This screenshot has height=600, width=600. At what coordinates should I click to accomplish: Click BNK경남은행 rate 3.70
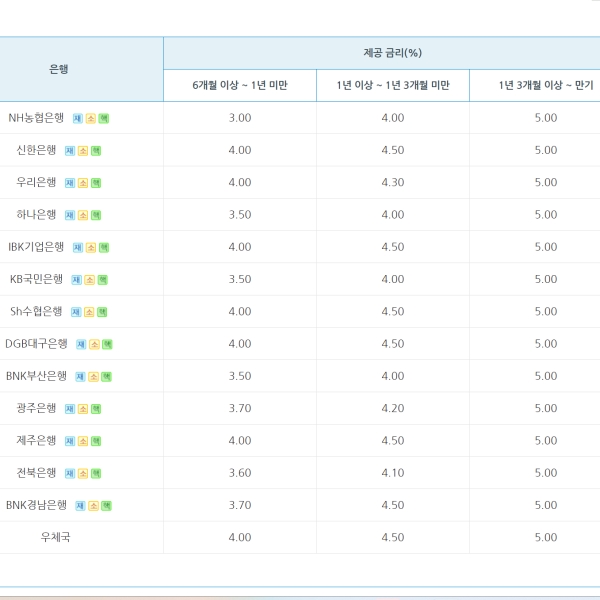240,505
